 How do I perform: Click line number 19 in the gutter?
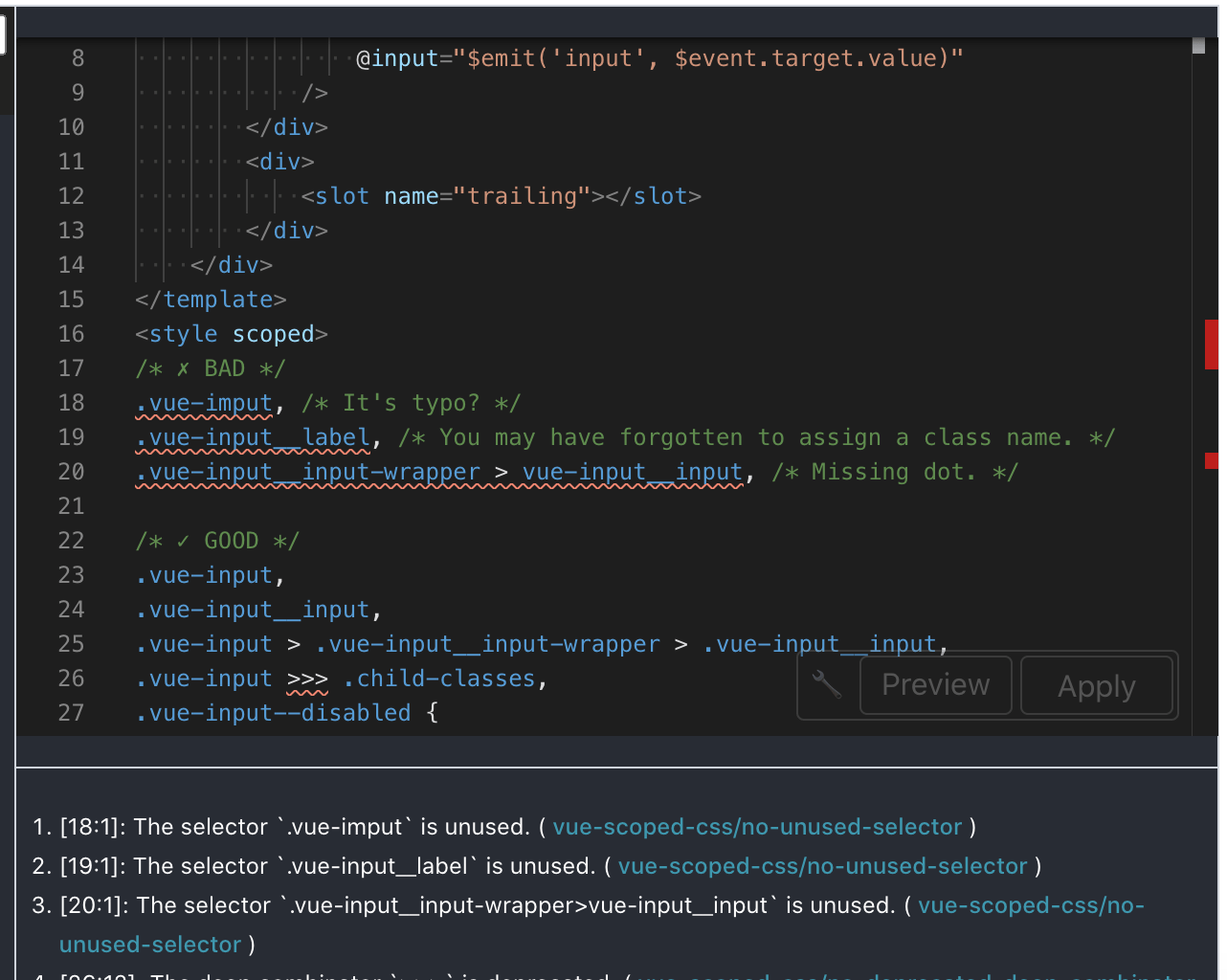[x=72, y=437]
